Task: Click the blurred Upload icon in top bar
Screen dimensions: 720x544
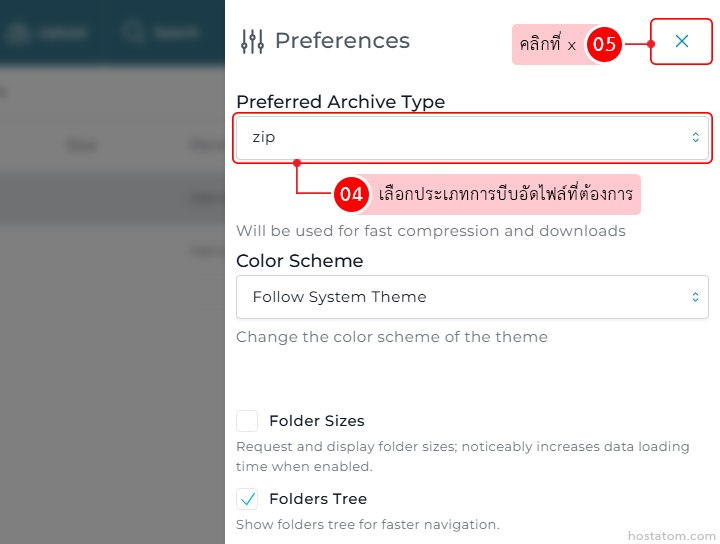Action: click(17, 33)
